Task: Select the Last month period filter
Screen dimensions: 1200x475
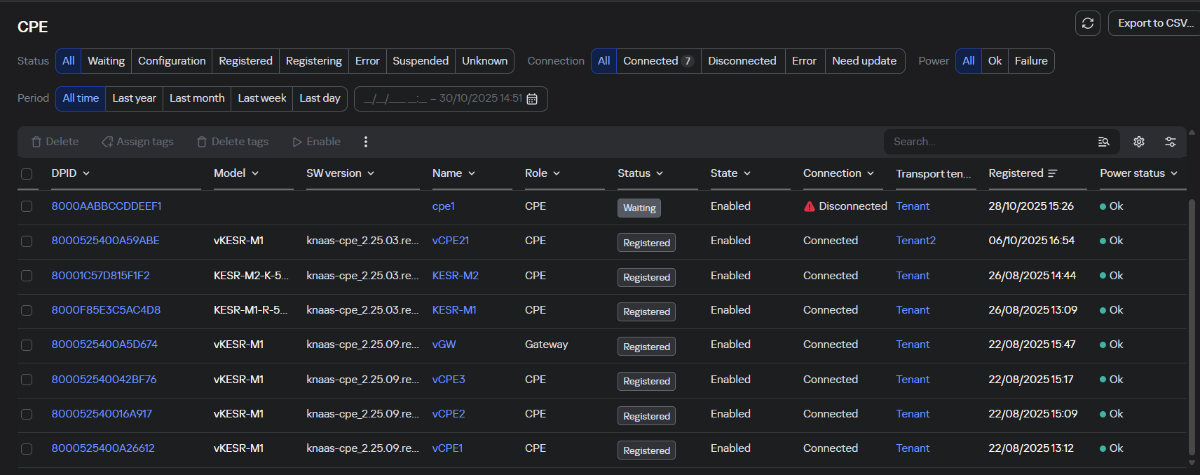Action: (197, 99)
